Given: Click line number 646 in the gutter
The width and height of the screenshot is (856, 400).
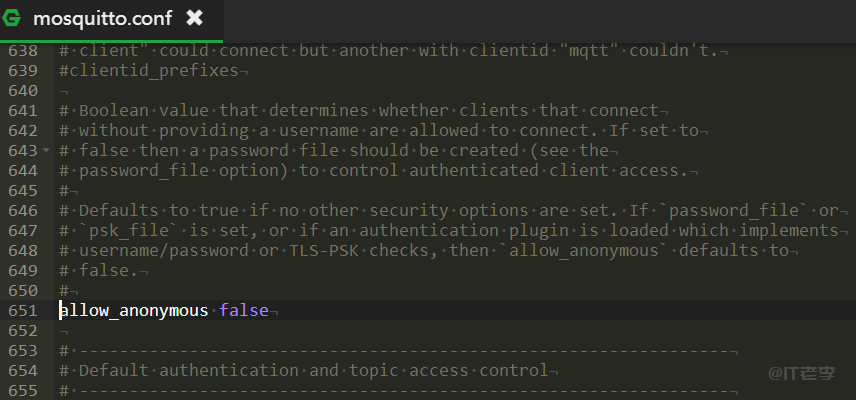Looking at the screenshot, I should click(x=21, y=210).
